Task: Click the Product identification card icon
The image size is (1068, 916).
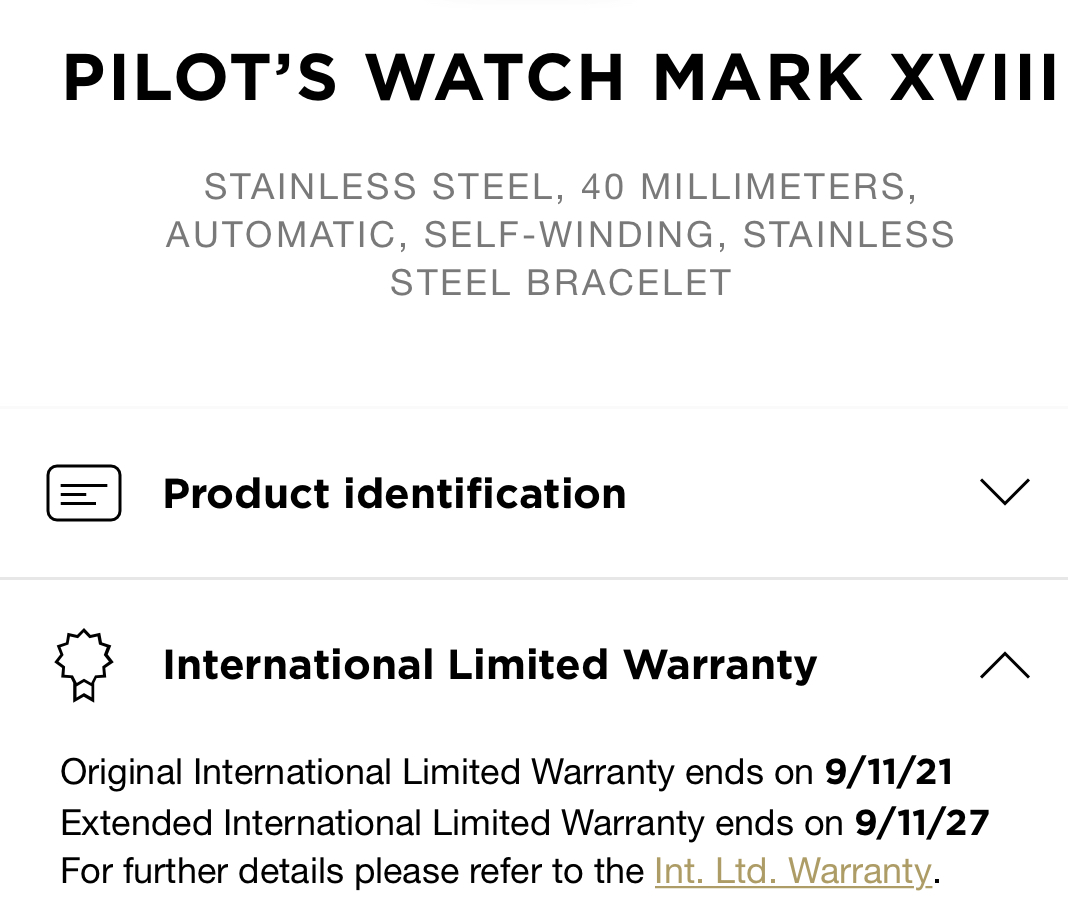Action: click(x=84, y=493)
